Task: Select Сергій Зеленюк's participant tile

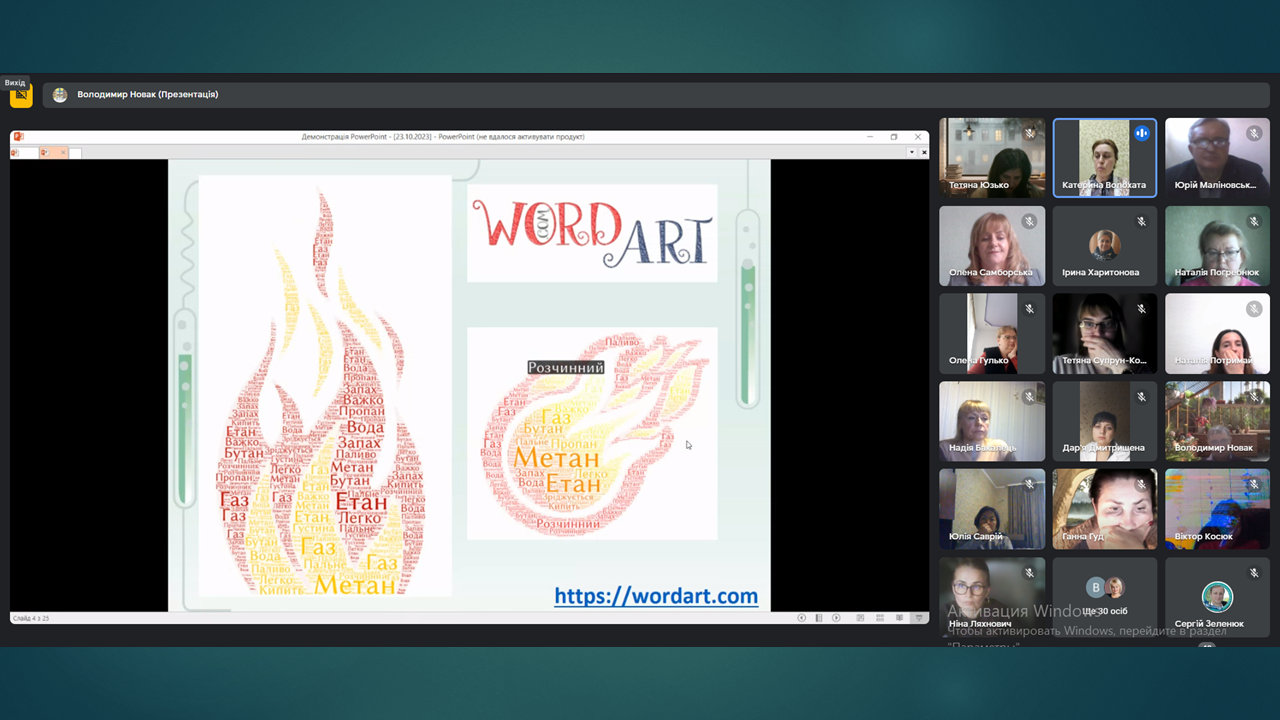Action: pyautogui.click(x=1217, y=598)
